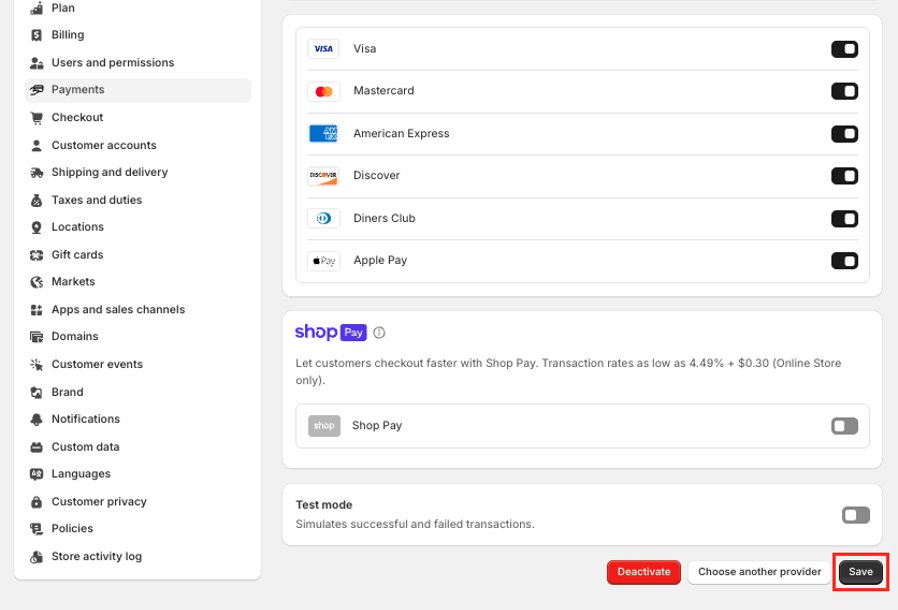Click the Billing icon in sidebar

click(x=37, y=35)
